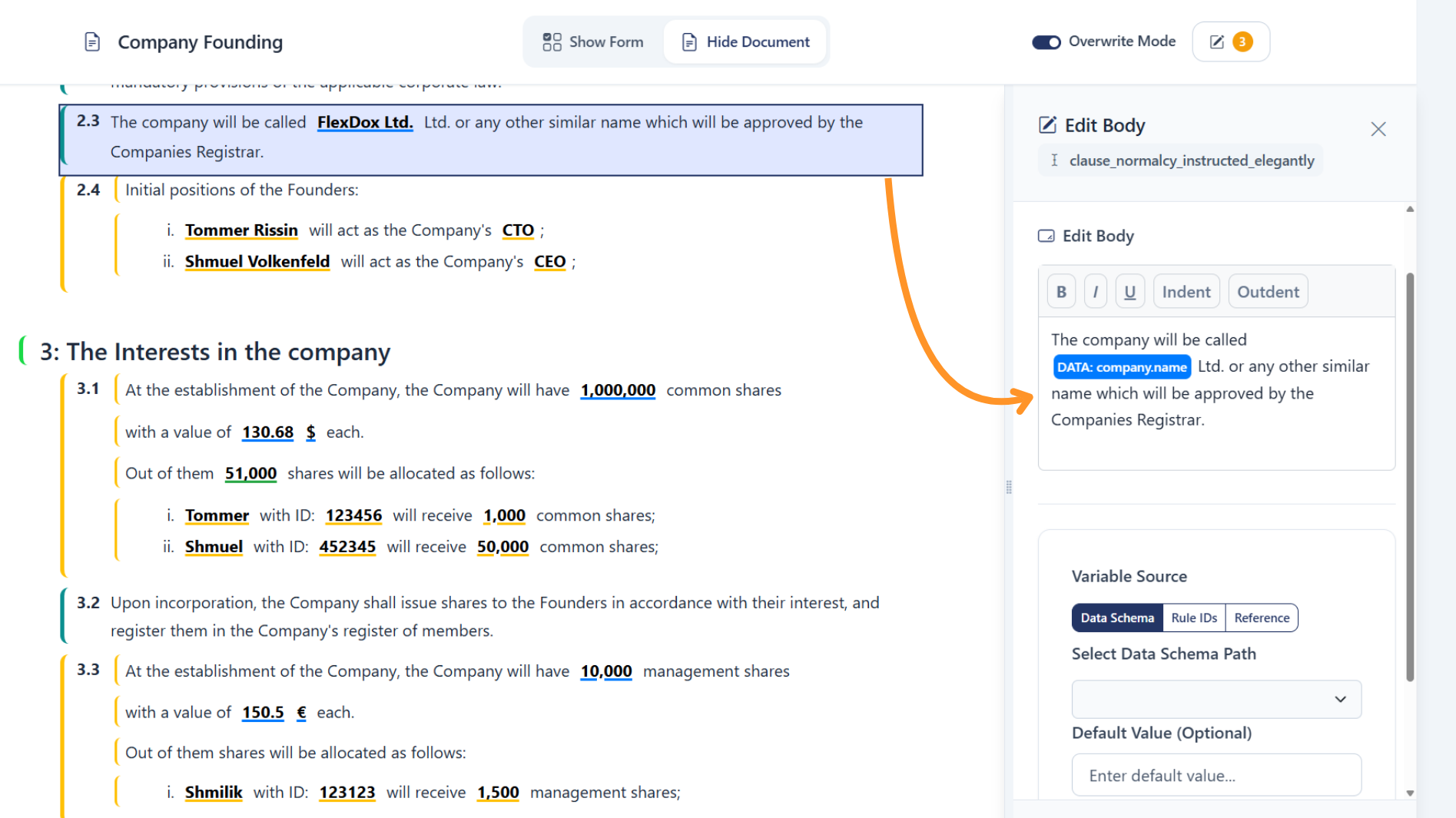
Task: Select Rule IDs variable source
Action: [1194, 618]
